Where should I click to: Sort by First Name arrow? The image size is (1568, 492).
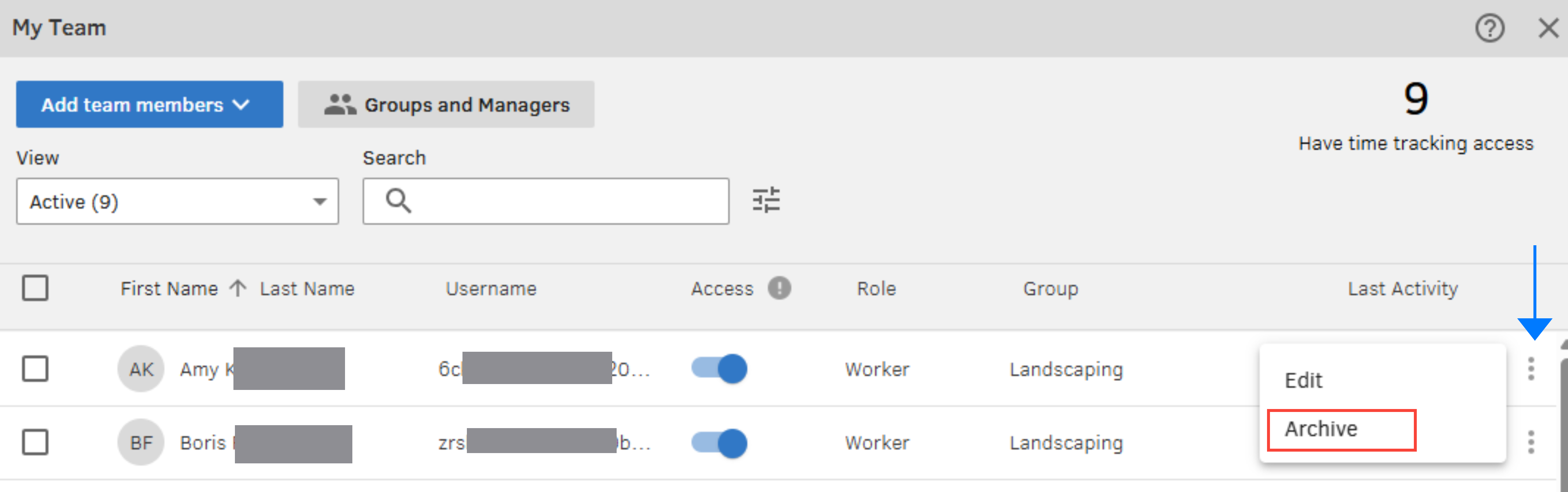point(238,288)
